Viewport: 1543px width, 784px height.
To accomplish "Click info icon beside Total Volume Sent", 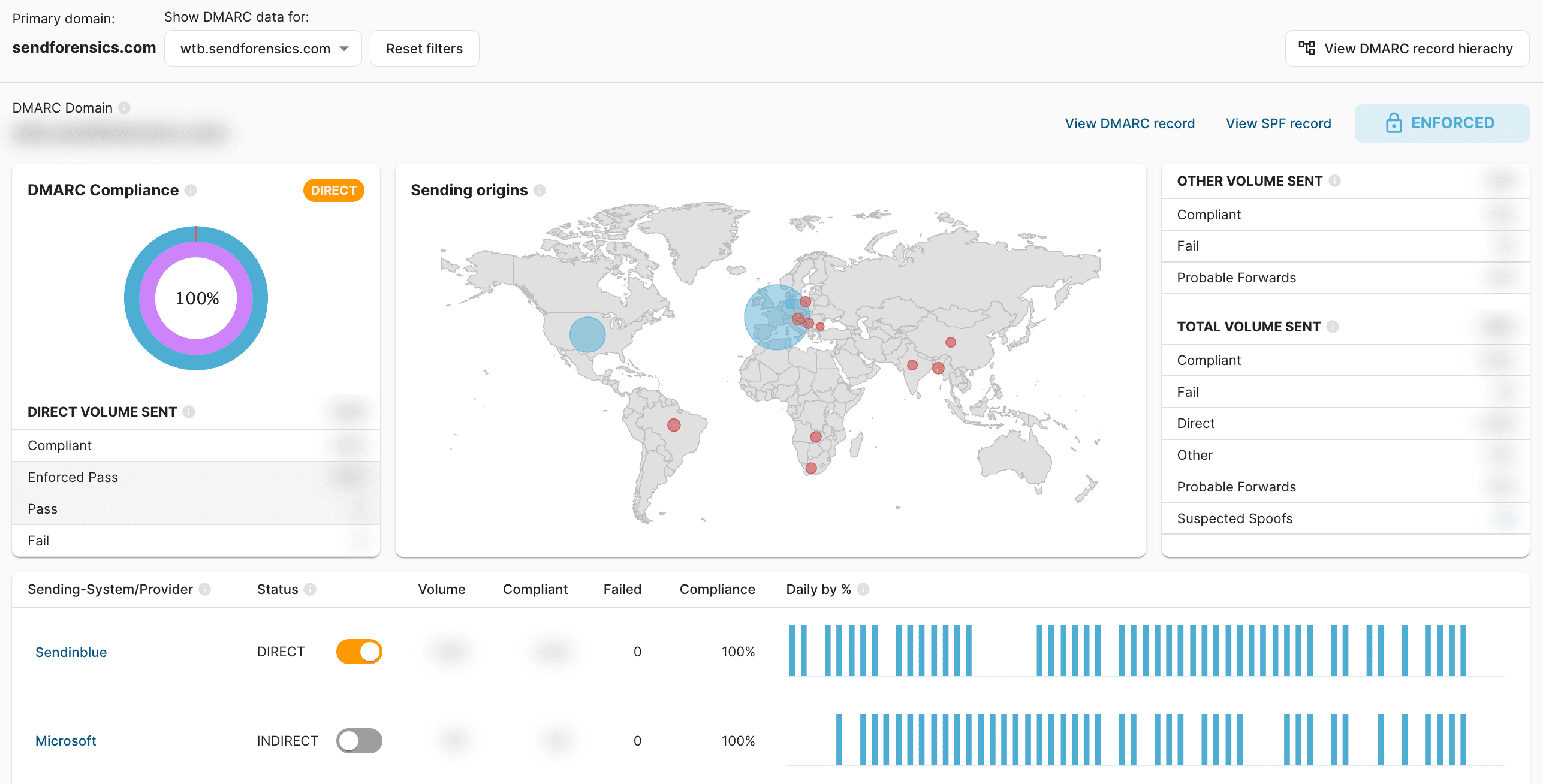I will [1332, 327].
